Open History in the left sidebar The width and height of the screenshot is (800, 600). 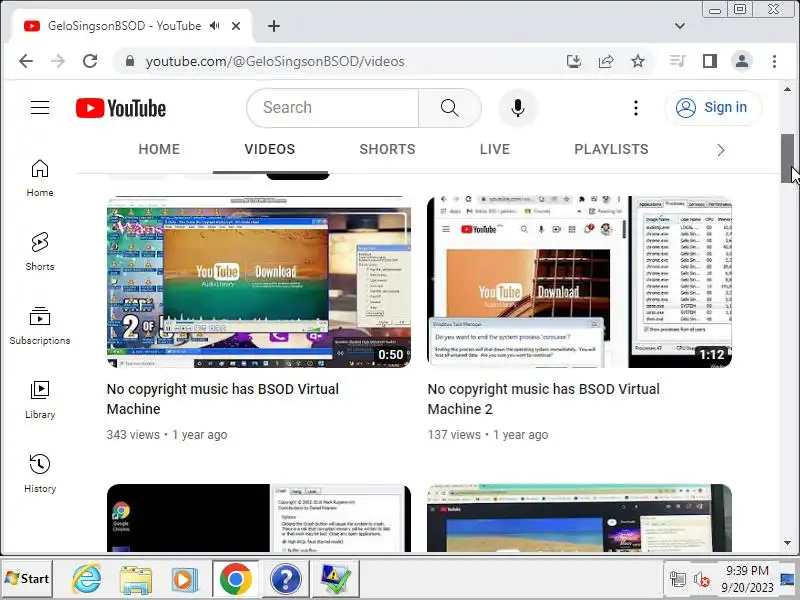(x=40, y=474)
